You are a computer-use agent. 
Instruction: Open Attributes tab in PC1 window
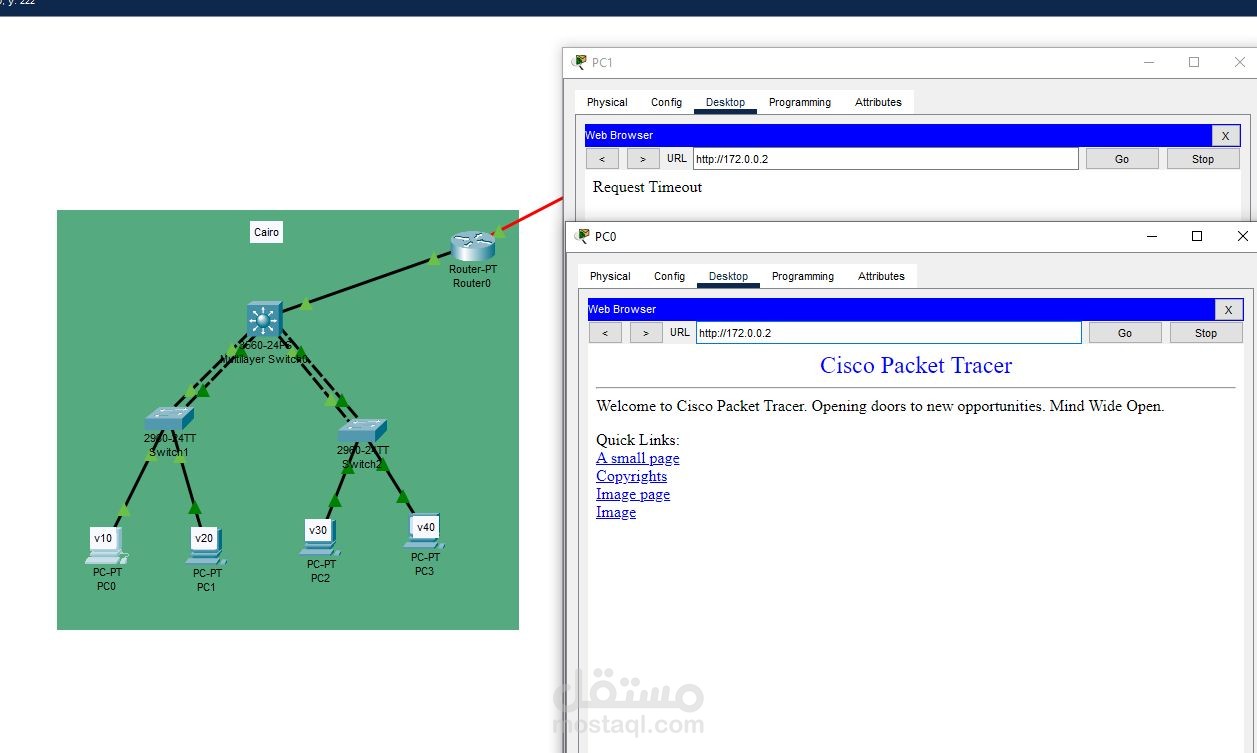pos(878,102)
